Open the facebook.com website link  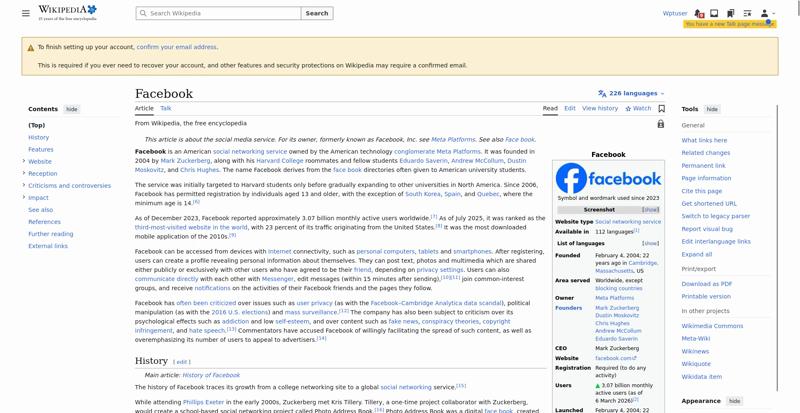point(616,358)
